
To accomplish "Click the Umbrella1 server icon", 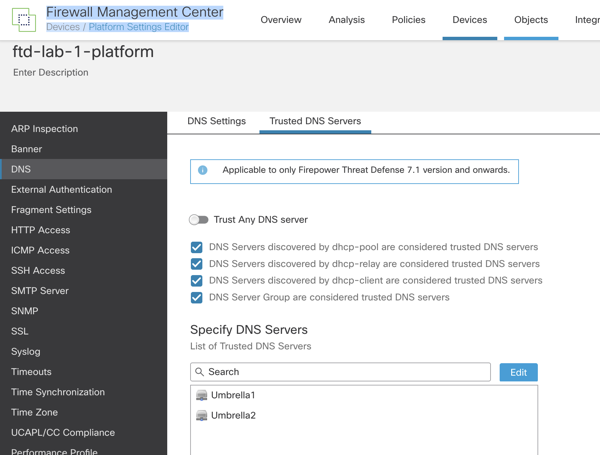I will pyautogui.click(x=202, y=395).
